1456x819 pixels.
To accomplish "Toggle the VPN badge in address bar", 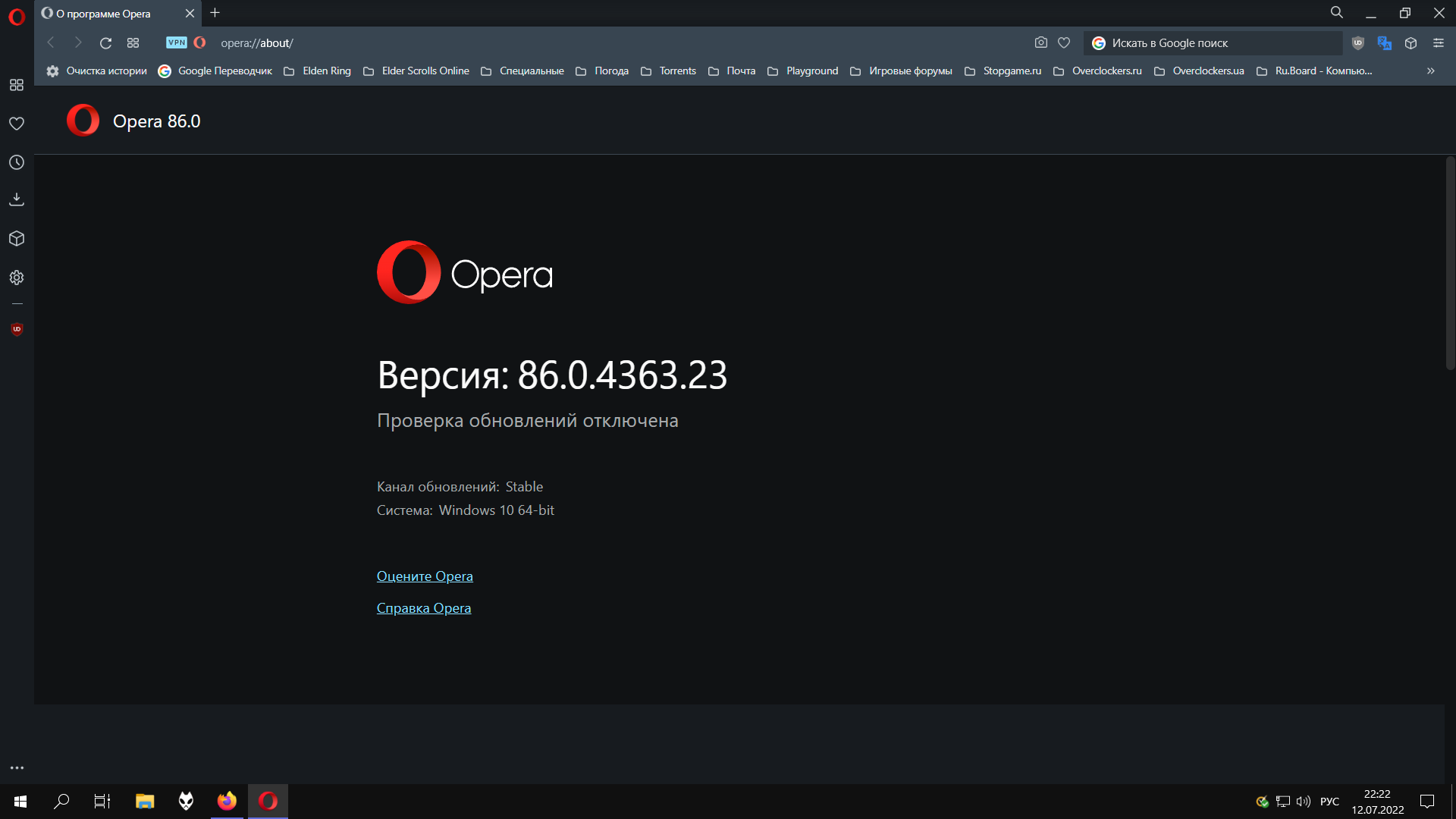I will 177,42.
